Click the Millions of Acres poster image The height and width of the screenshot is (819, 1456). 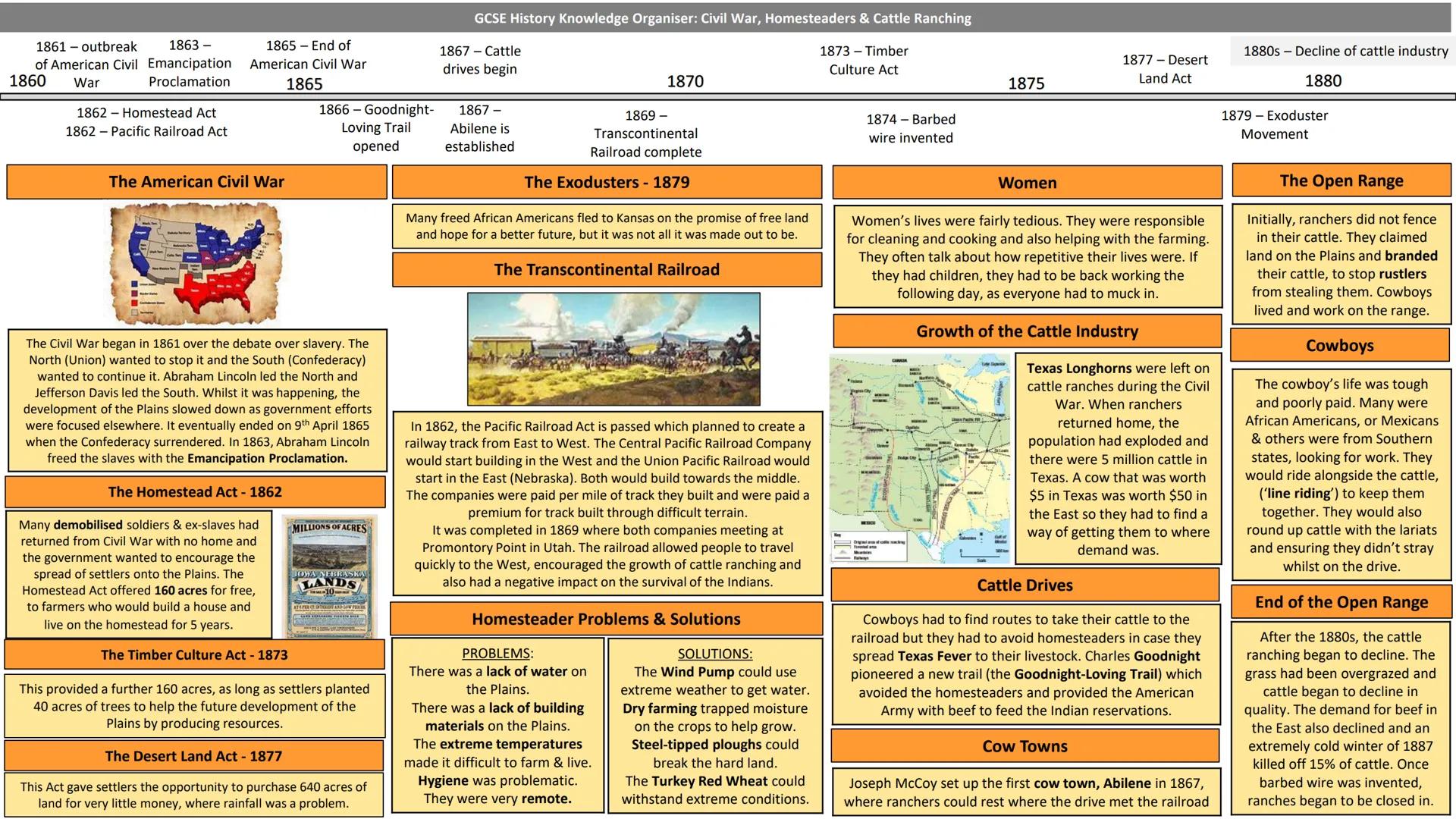click(329, 574)
